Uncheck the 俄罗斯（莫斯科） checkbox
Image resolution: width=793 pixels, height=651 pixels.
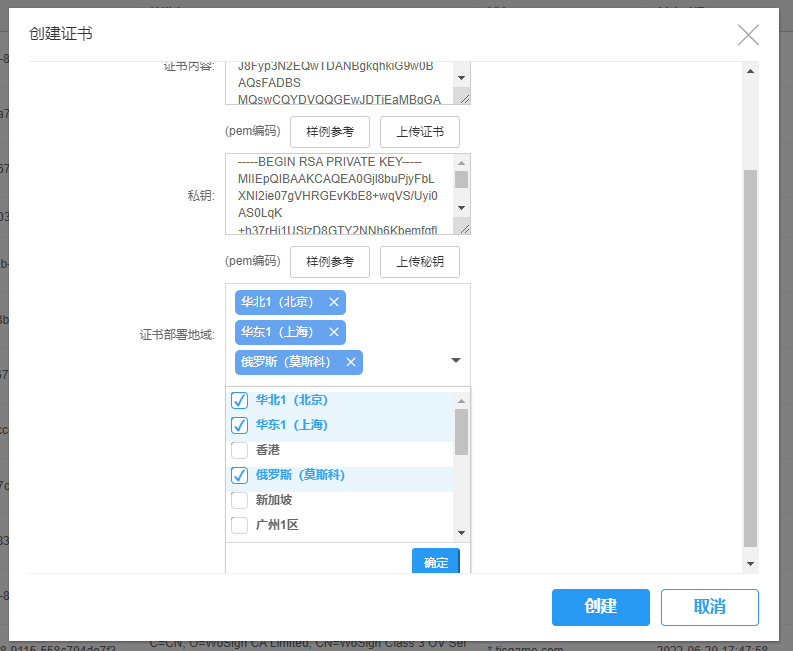[x=240, y=475]
